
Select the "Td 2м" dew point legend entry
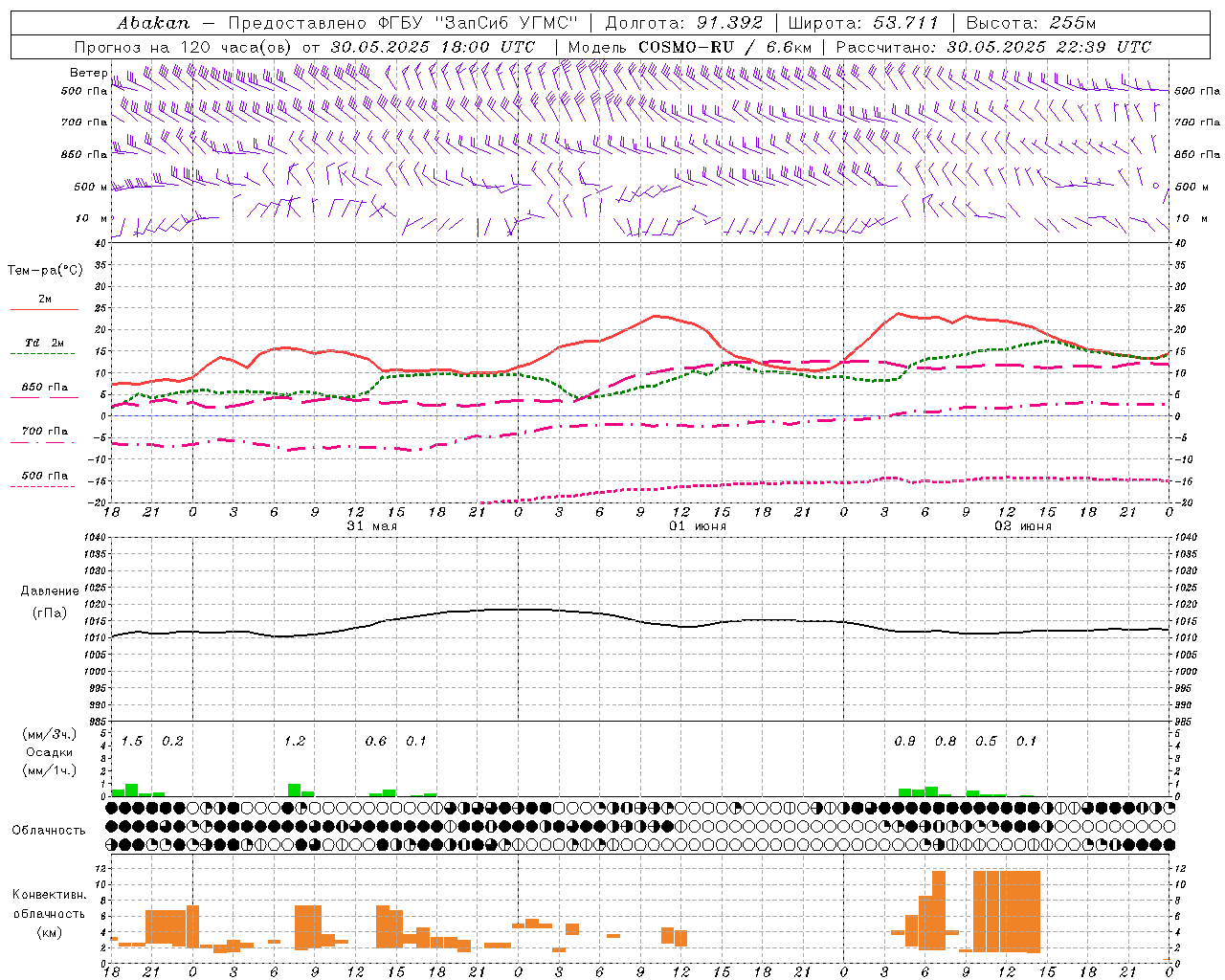[x=45, y=343]
